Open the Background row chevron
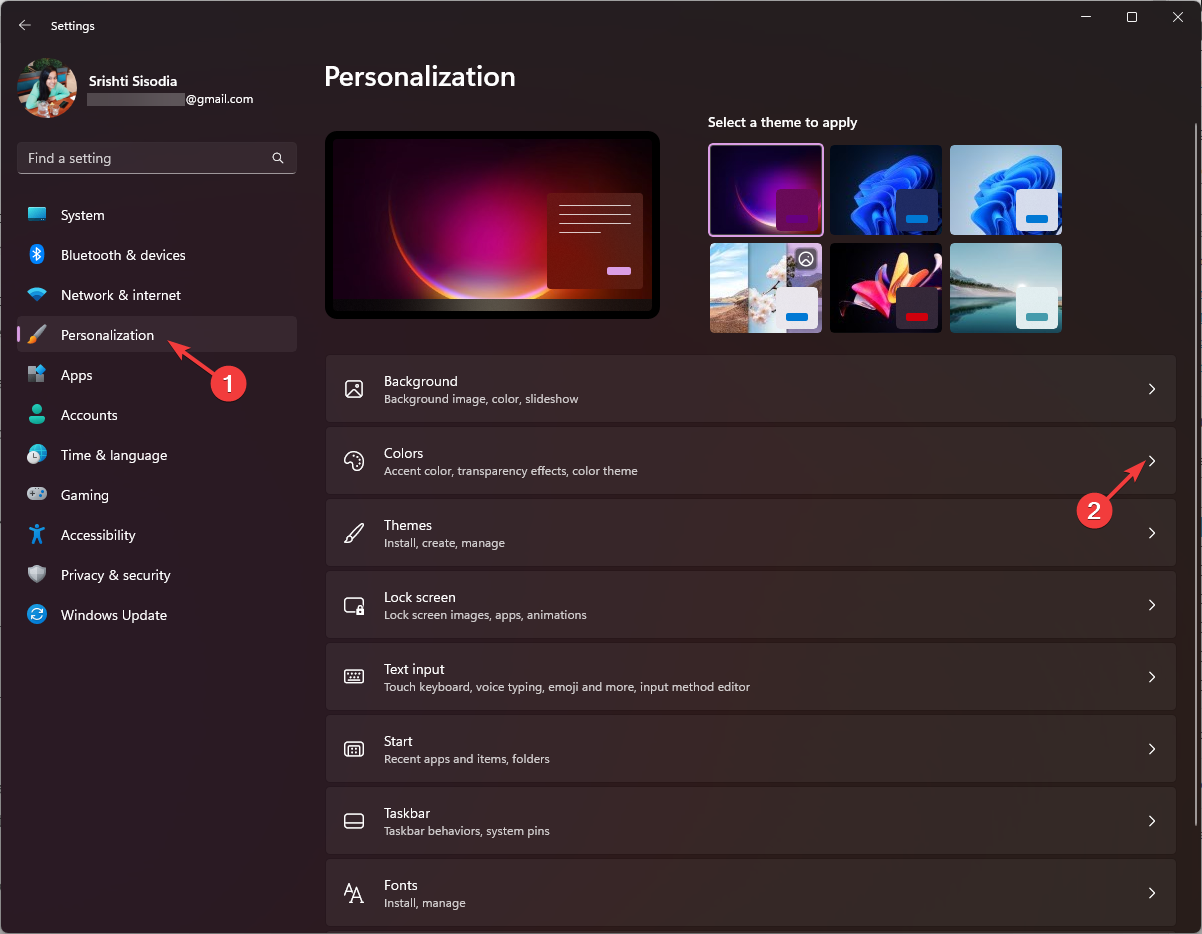The height and width of the screenshot is (934, 1202). coord(1151,389)
